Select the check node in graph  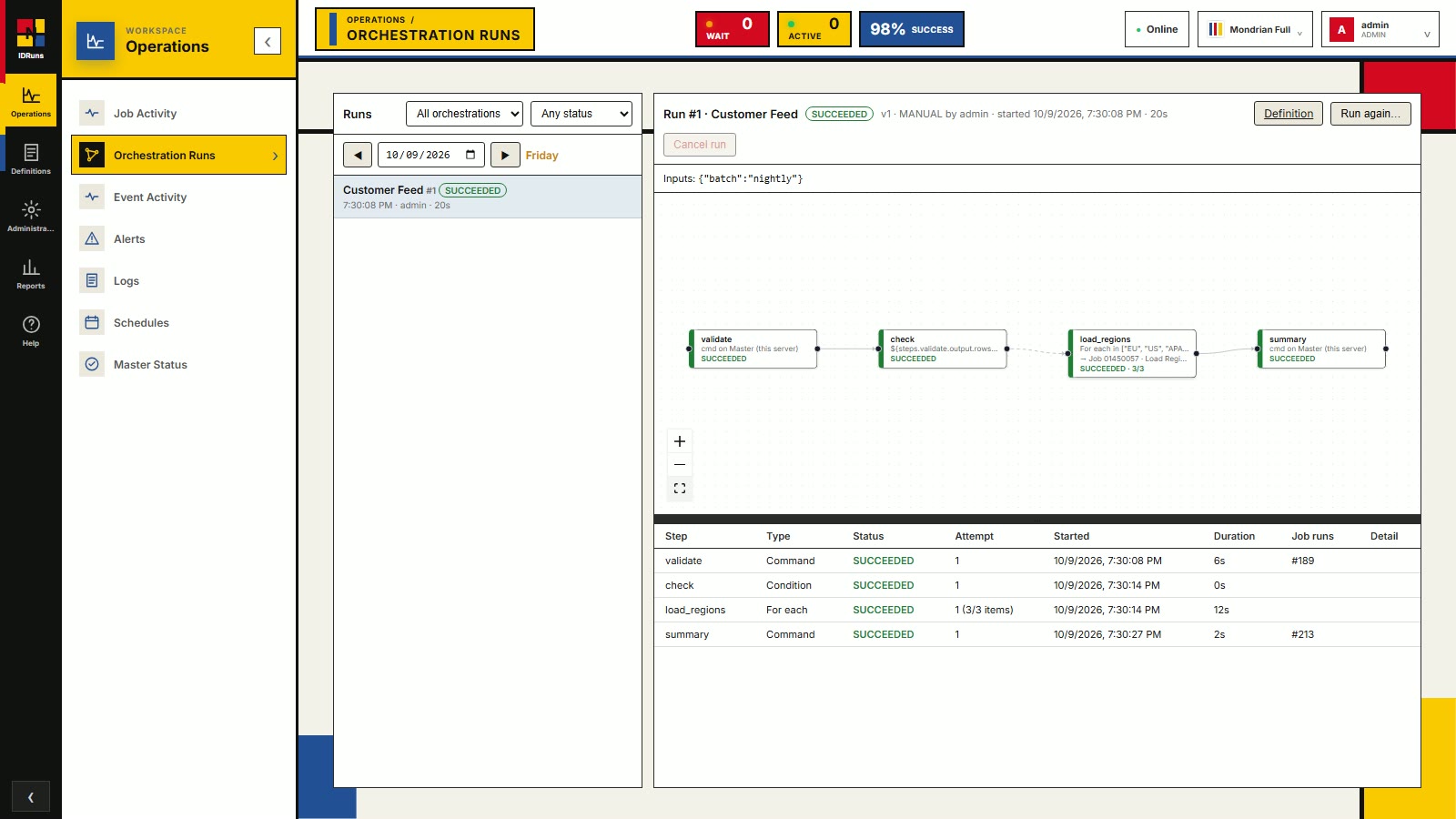(943, 349)
